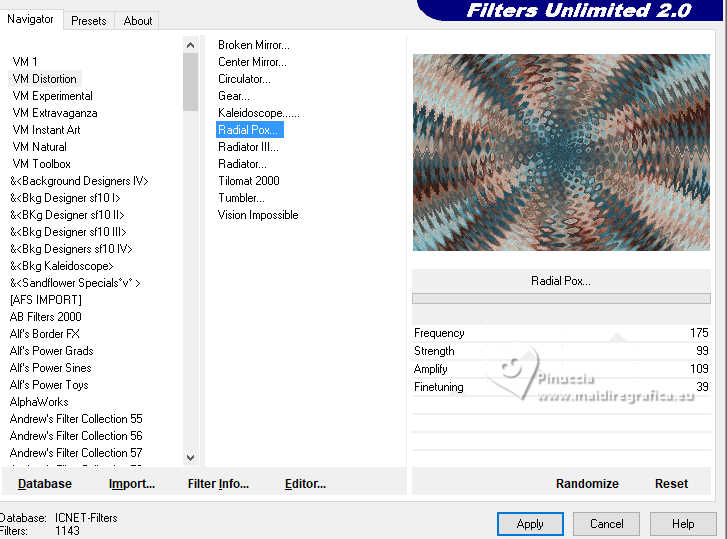Click category list scroll down arrow

click(x=190, y=457)
